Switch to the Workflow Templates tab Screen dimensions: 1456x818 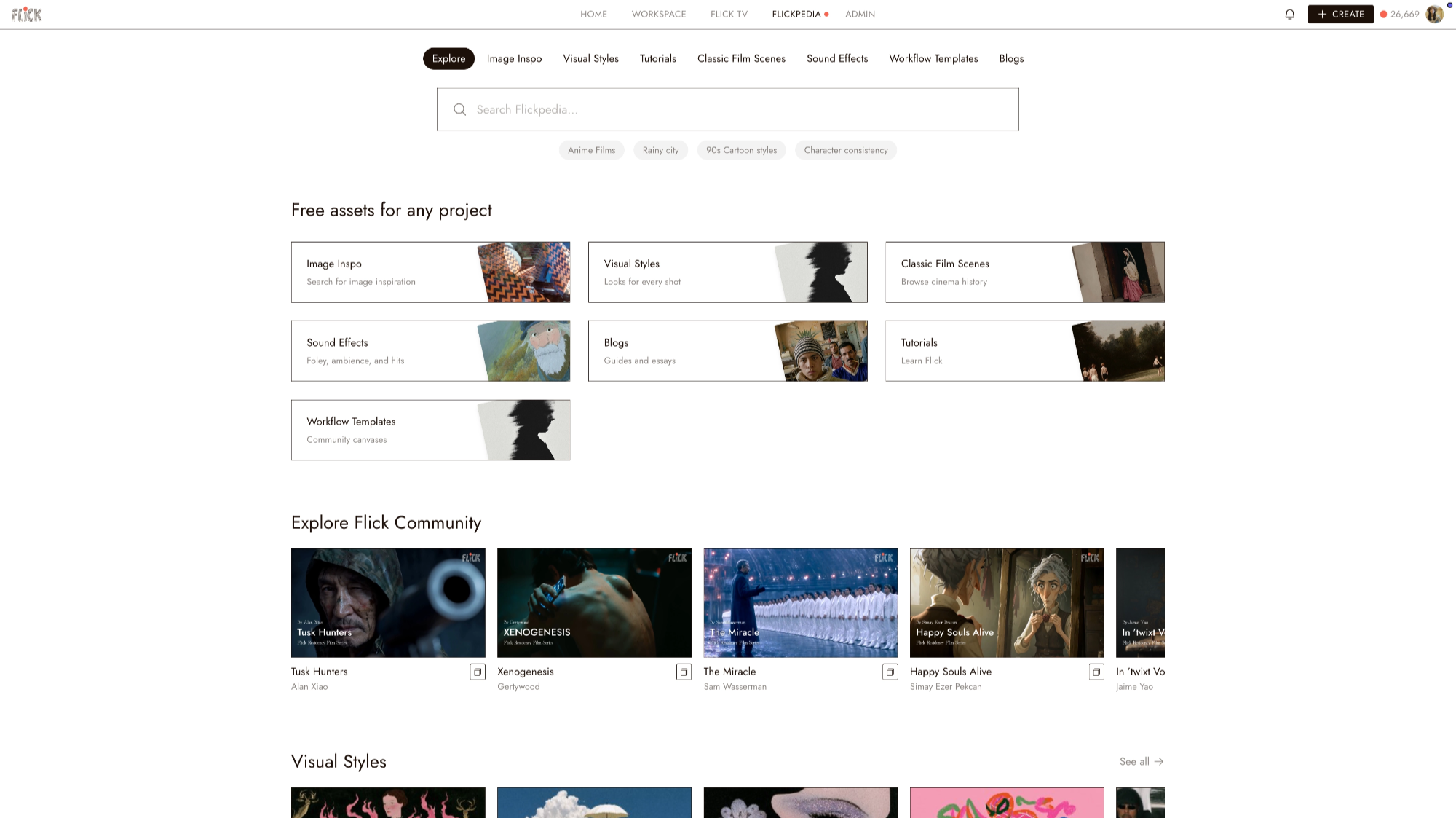(x=933, y=58)
